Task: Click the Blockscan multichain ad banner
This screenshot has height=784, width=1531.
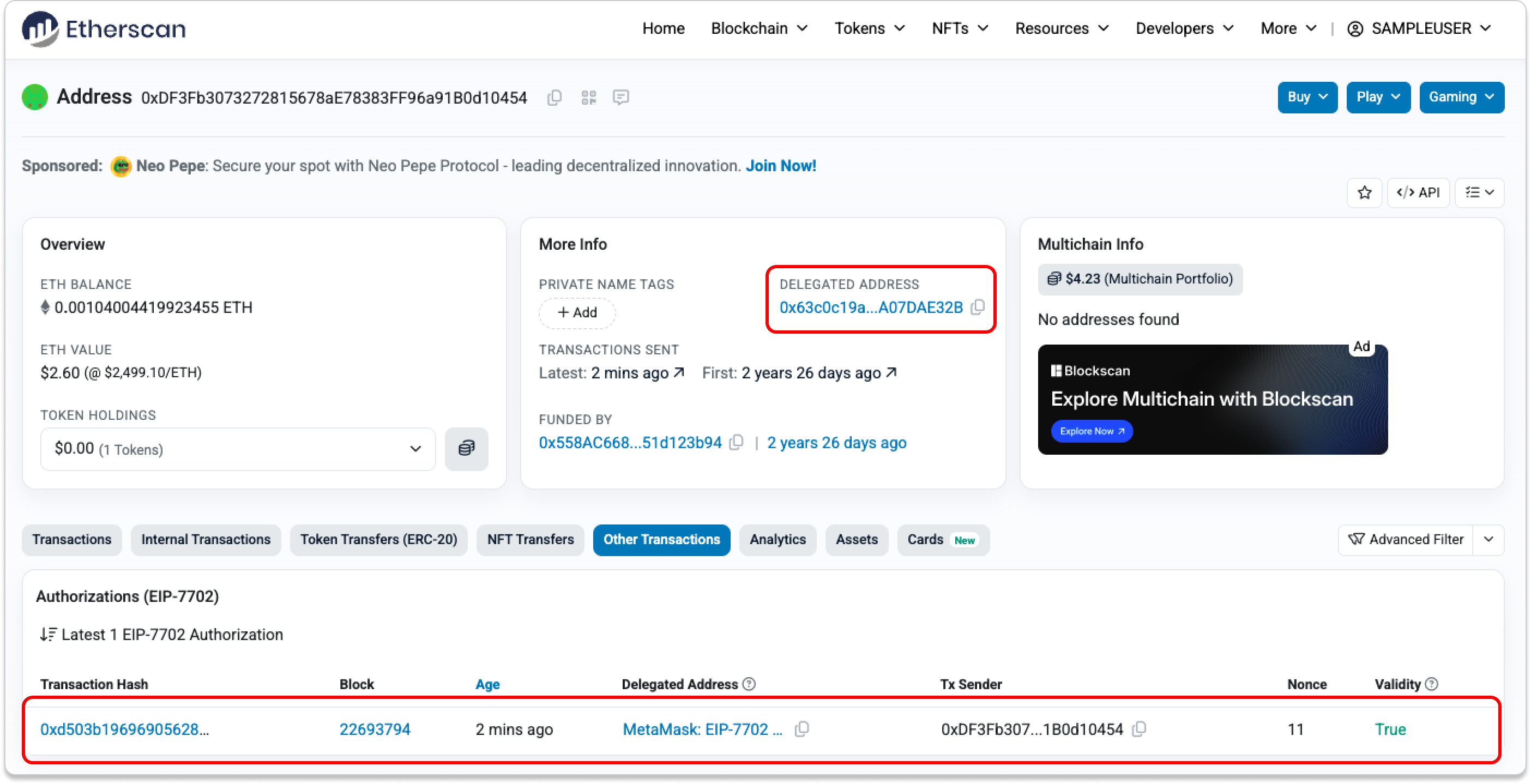Action: click(1213, 400)
